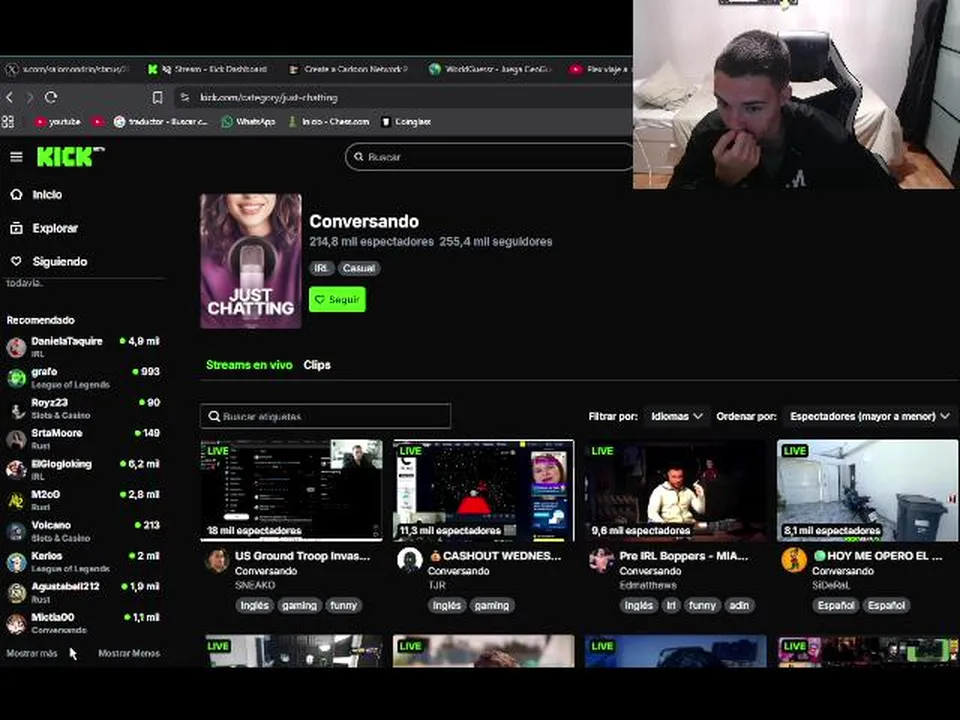Open Agustabell212 recommended channel avatar
This screenshot has height=720, width=960.
[x=17, y=592]
